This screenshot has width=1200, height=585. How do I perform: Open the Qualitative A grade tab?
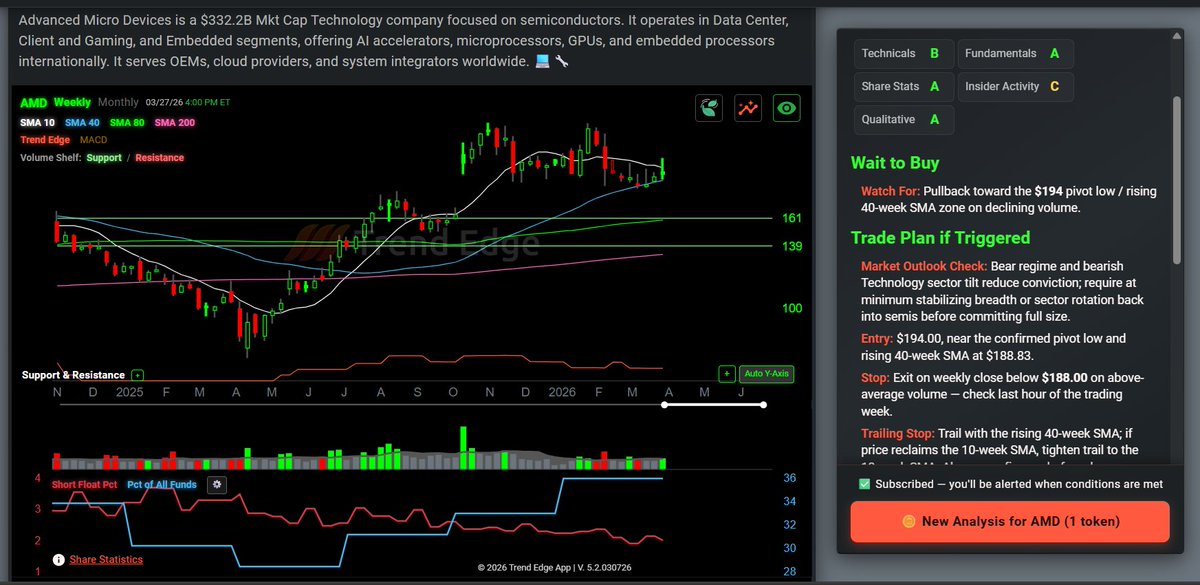[903, 119]
